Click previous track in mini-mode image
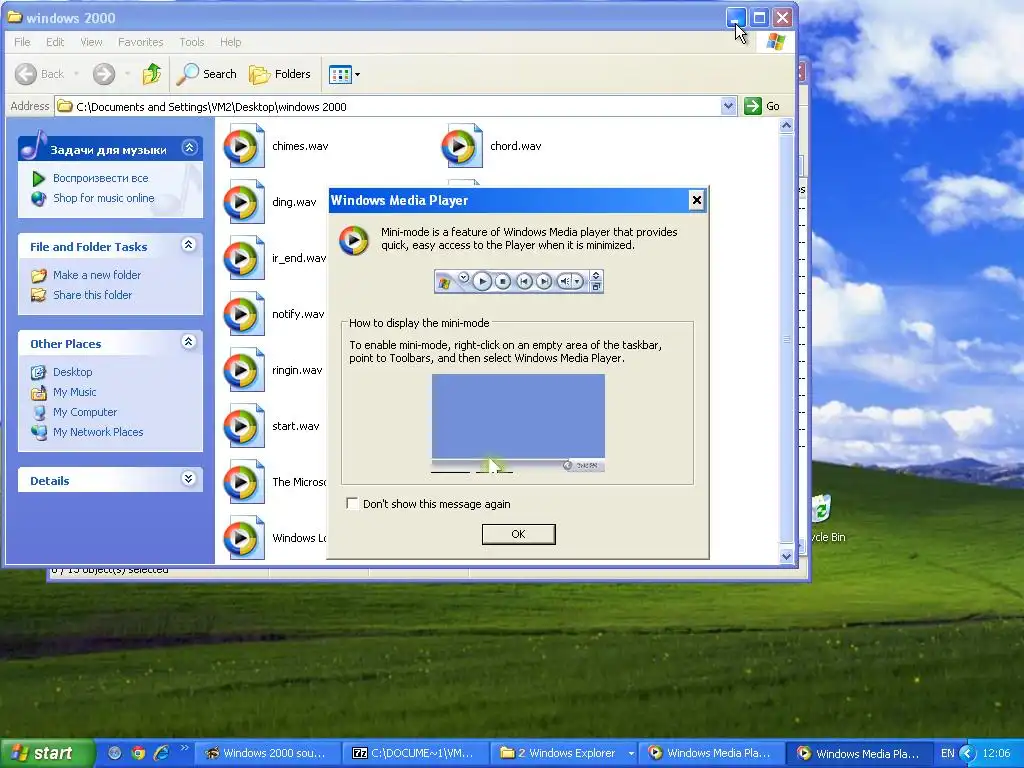The image size is (1024, 768). click(524, 281)
